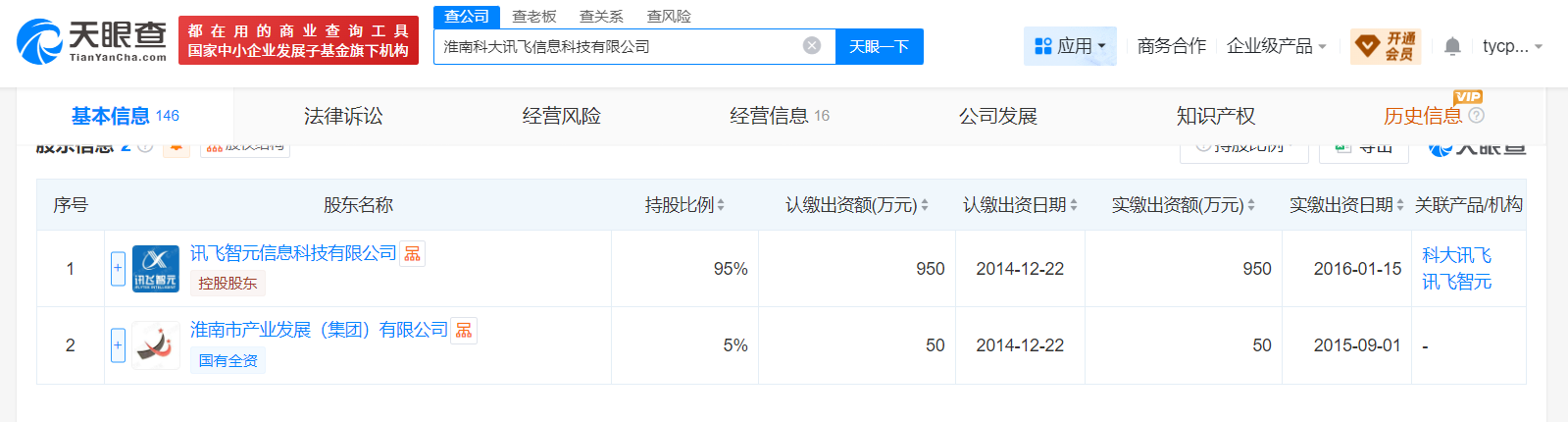Switch to the 基本信息 section tab
1568x422 pixels.
coord(125,116)
